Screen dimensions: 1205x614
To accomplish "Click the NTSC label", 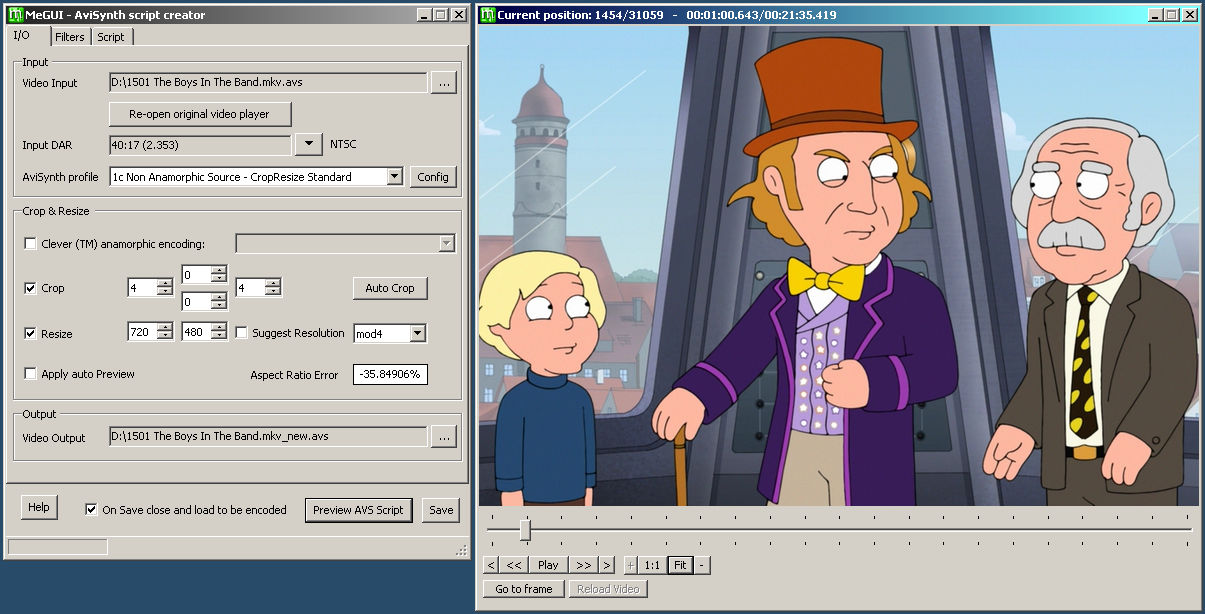I will [343, 145].
